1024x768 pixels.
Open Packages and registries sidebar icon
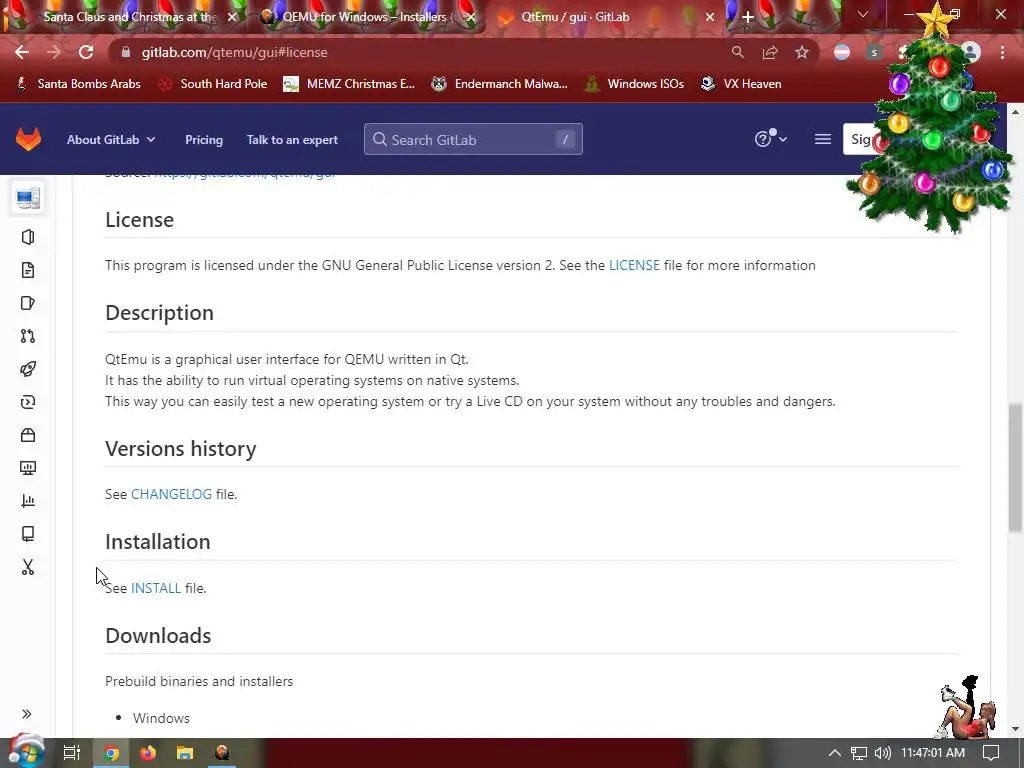click(x=27, y=435)
